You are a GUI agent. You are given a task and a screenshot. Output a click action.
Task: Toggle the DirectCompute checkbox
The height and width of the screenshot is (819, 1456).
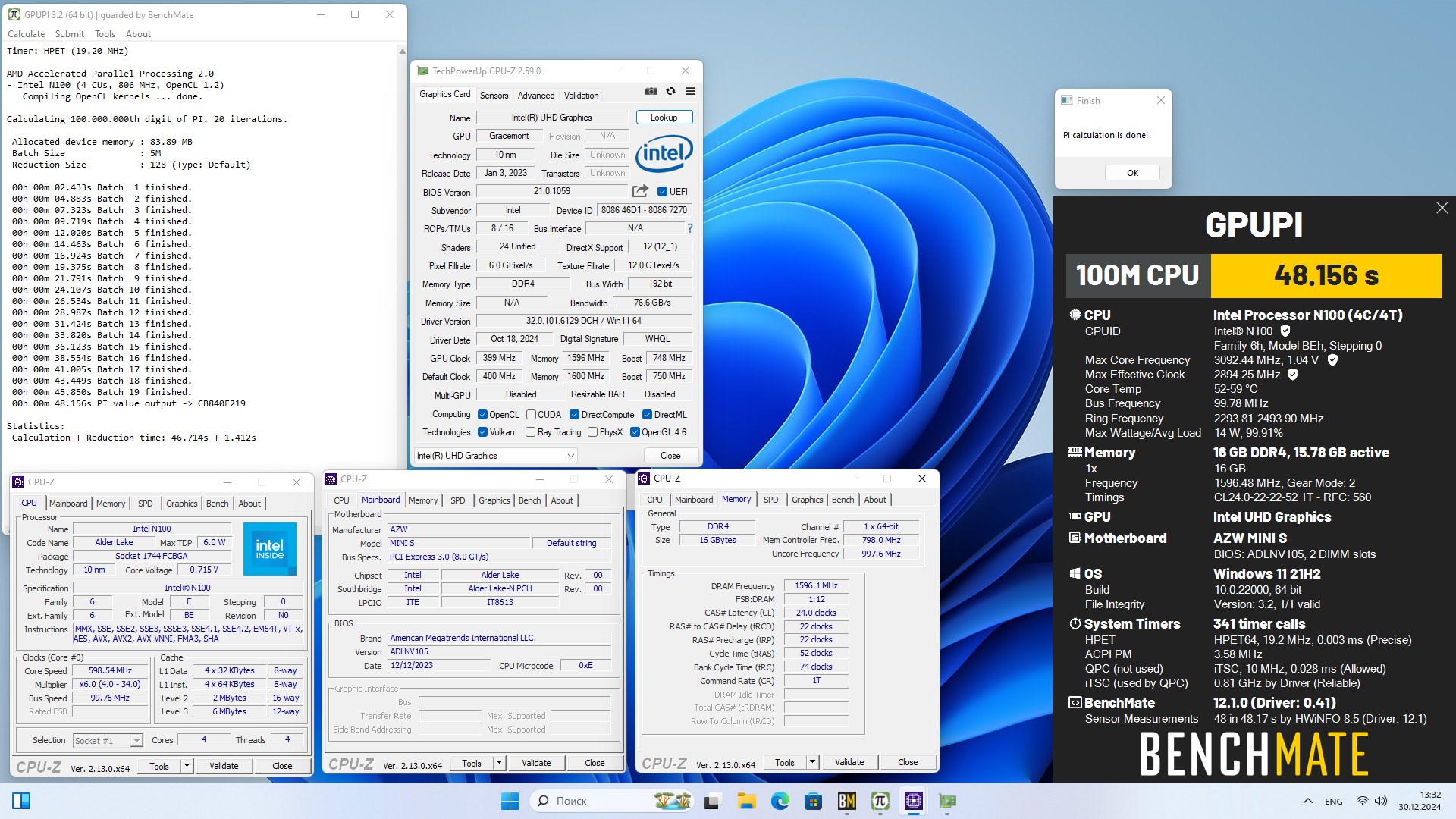point(574,415)
